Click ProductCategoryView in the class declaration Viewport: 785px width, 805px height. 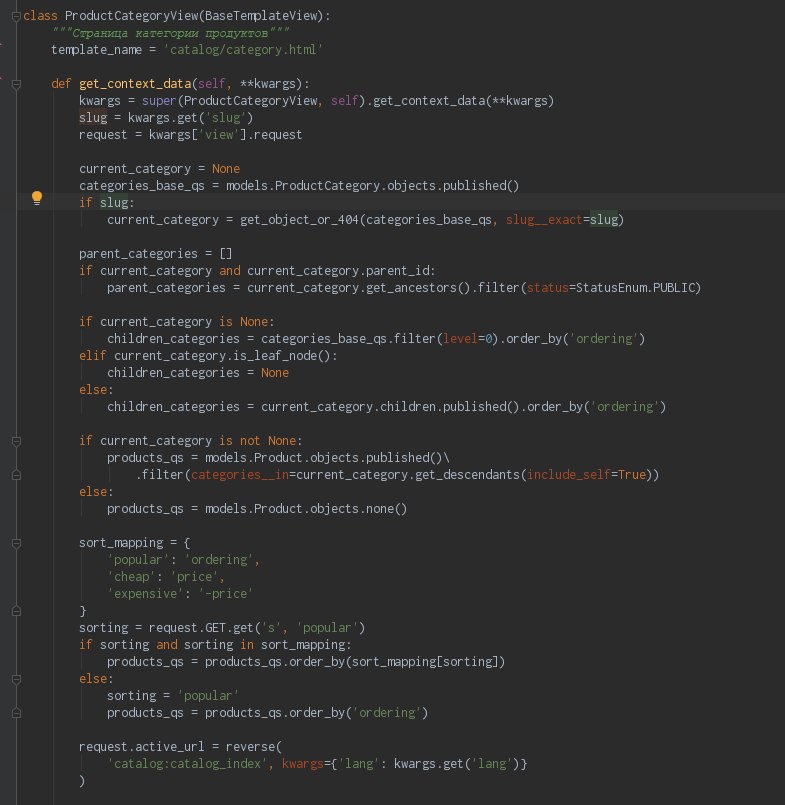click(x=131, y=16)
